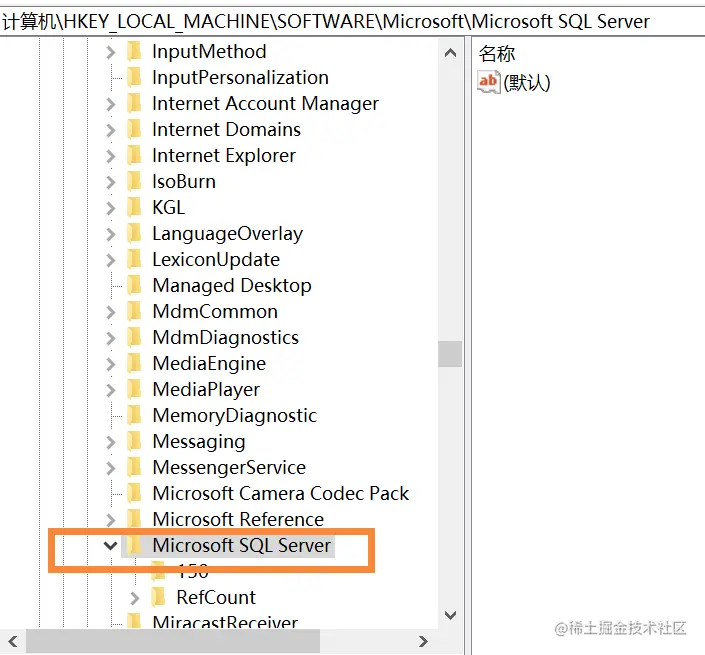The width and height of the screenshot is (705, 655).
Task: Click the Microsoft SQL Server folder icon
Action: pyautogui.click(x=134, y=545)
